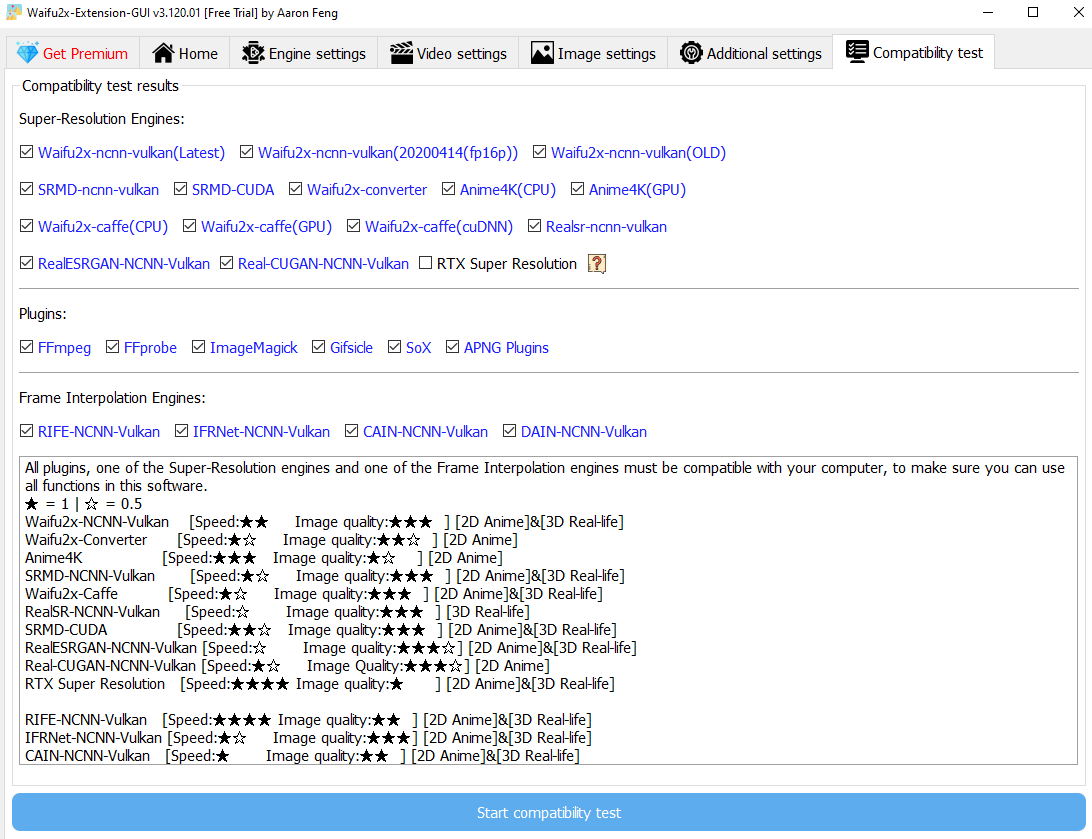Open the Video settings tab

[x=448, y=53]
